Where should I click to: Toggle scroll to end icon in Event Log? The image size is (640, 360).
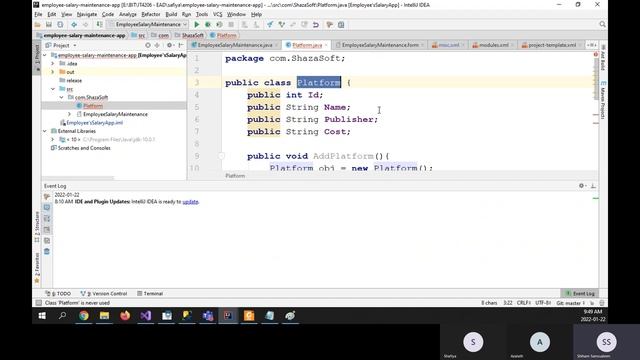(x=47, y=229)
